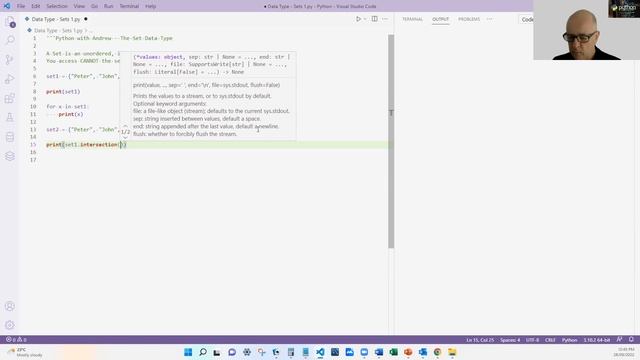Open the View menu
The image size is (640, 360).
pyautogui.click(x=79, y=6)
